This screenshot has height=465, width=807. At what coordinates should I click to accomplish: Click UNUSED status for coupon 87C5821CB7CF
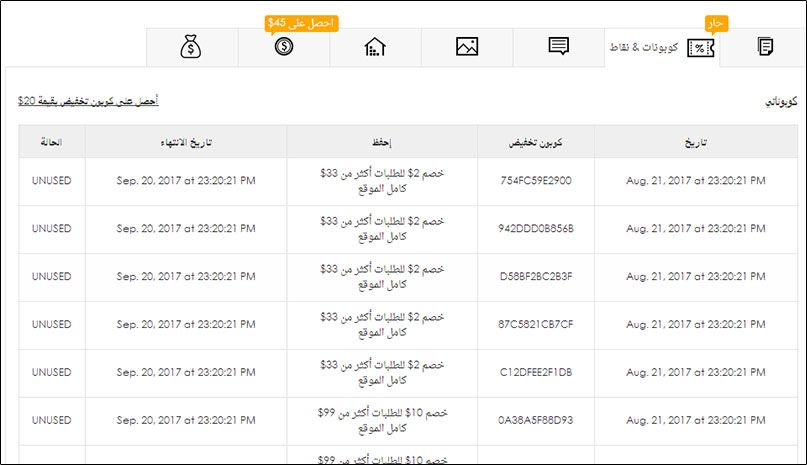(x=51, y=324)
